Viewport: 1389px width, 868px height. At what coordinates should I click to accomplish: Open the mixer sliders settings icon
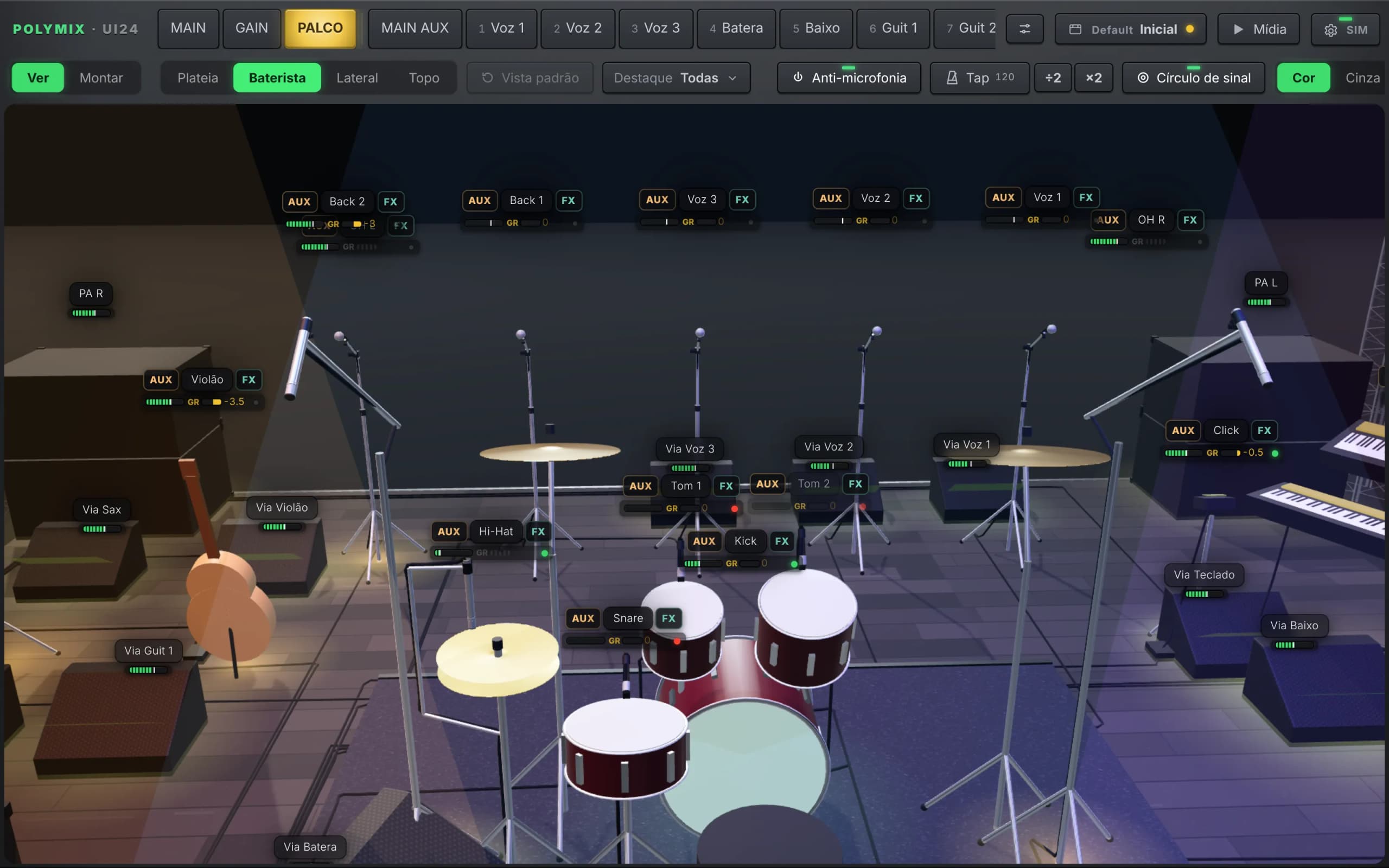click(1024, 29)
